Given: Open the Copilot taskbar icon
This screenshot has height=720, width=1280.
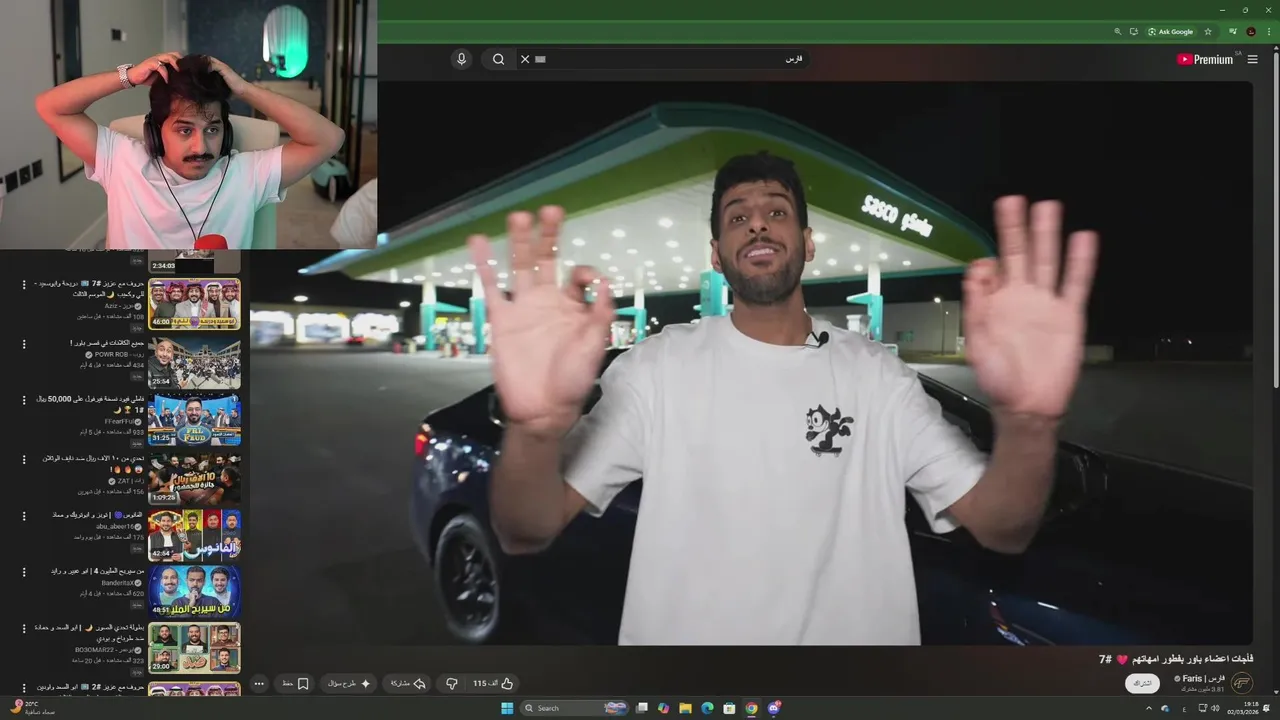Looking at the screenshot, I should tap(664, 708).
